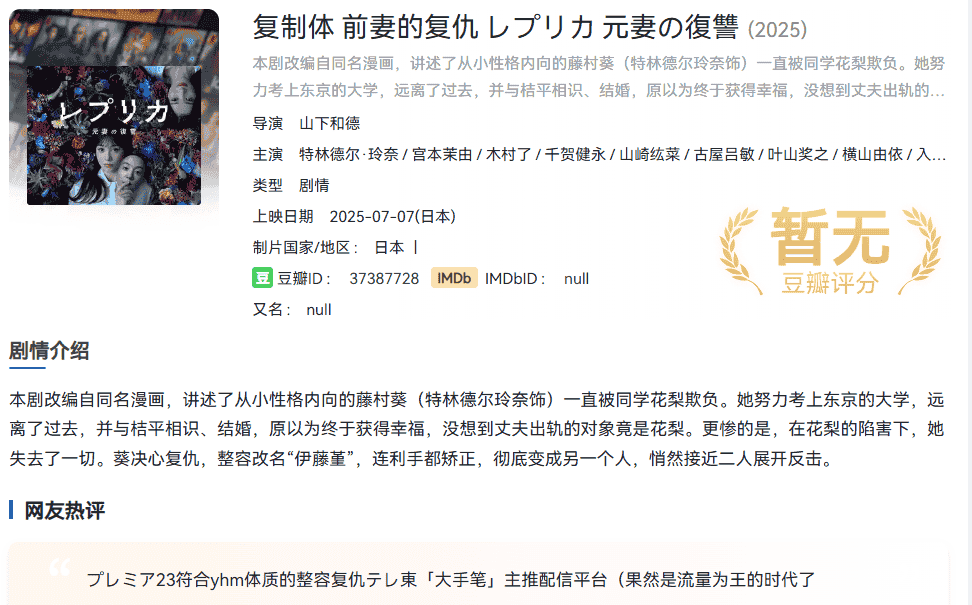Select the 剧情 genre tag
This screenshot has height=605, width=972.
coord(314,185)
